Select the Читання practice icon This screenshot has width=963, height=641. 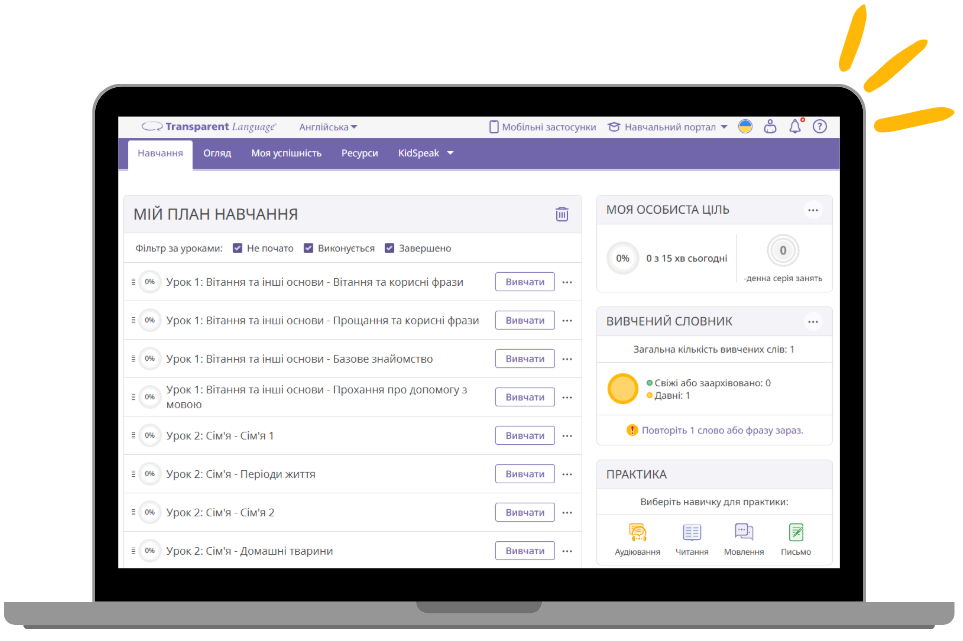coord(692,533)
